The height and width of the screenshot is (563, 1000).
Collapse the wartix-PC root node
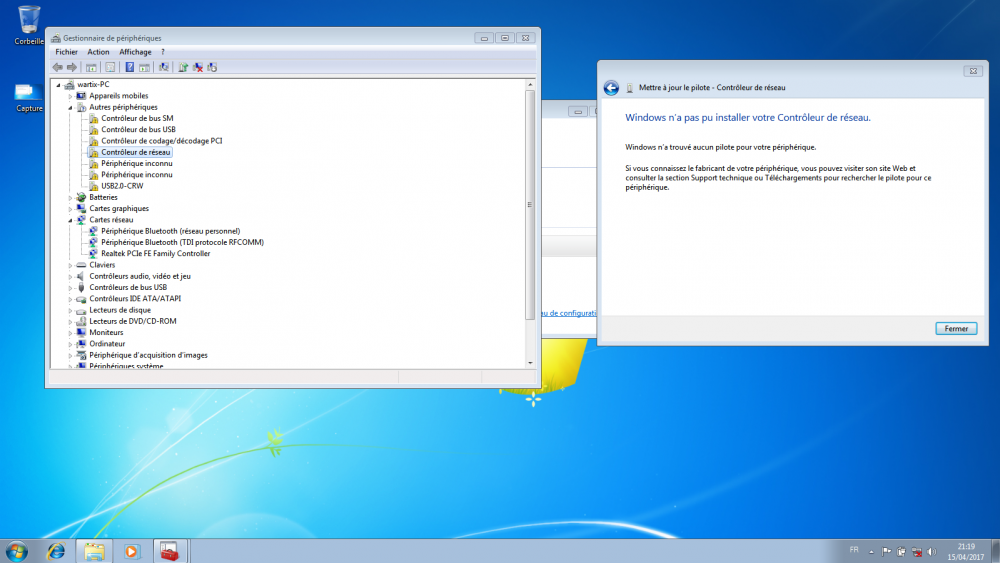click(58, 85)
